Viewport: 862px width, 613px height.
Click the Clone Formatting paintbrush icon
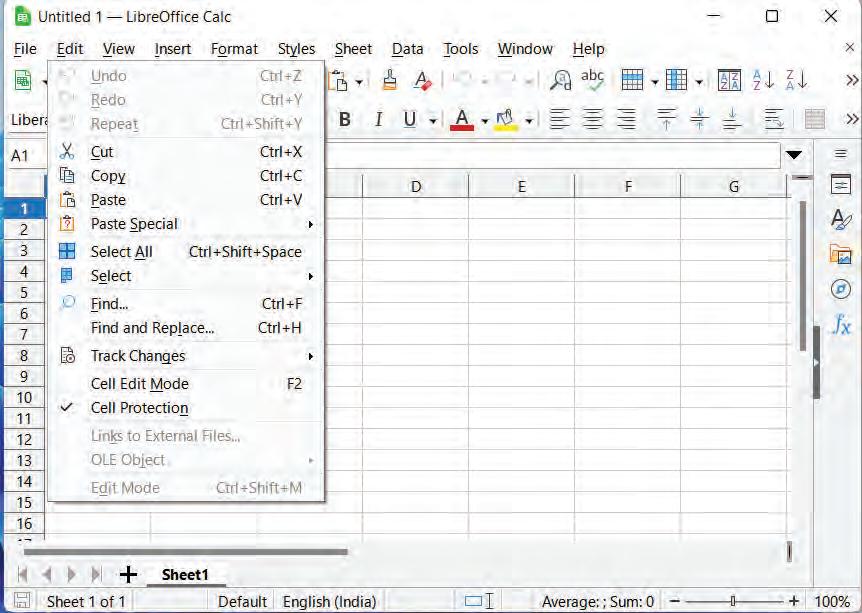[390, 80]
